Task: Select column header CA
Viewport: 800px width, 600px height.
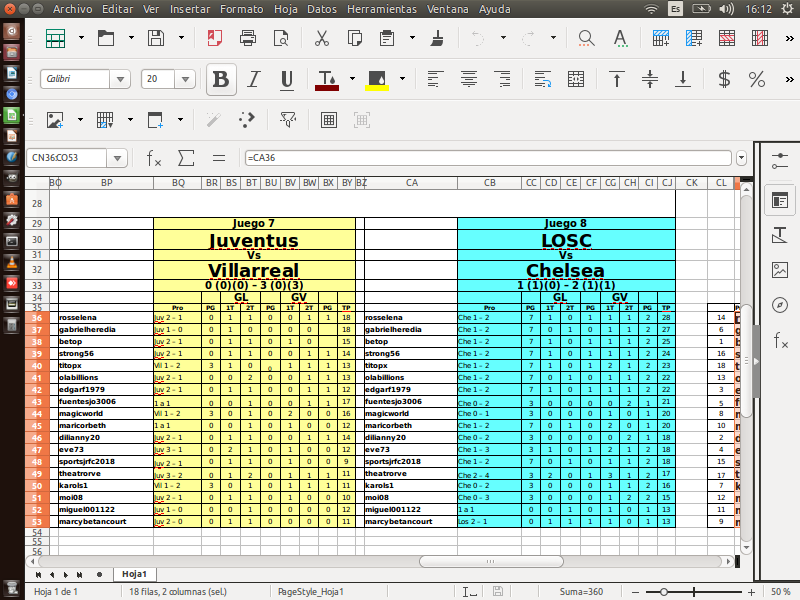Action: pyautogui.click(x=411, y=183)
